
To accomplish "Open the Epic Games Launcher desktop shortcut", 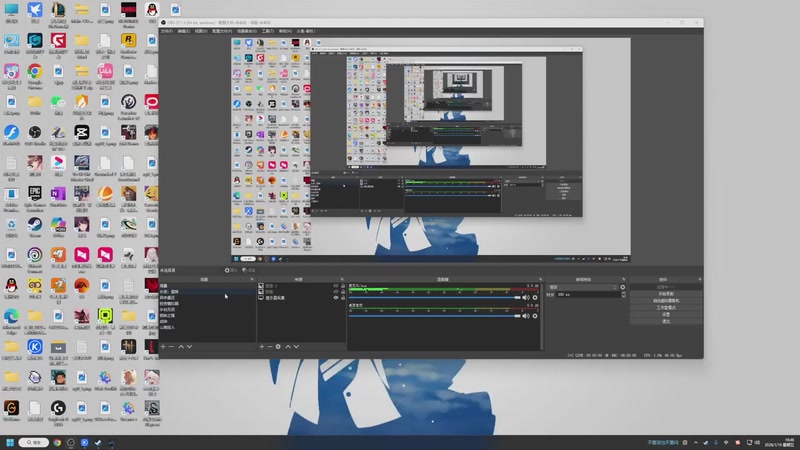I will [35, 198].
